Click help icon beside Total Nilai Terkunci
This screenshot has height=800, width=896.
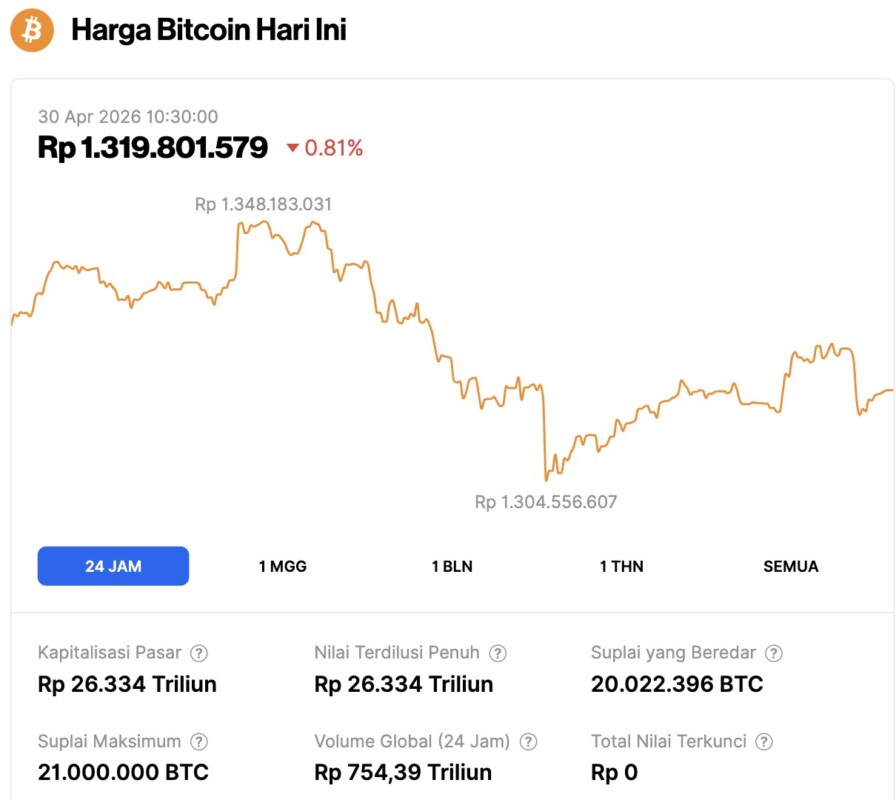click(764, 742)
